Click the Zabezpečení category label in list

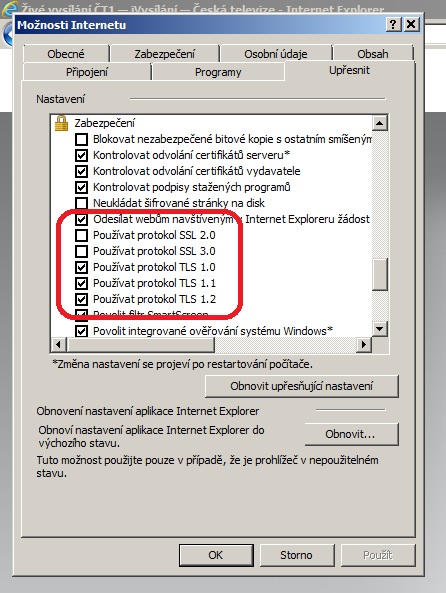point(105,123)
